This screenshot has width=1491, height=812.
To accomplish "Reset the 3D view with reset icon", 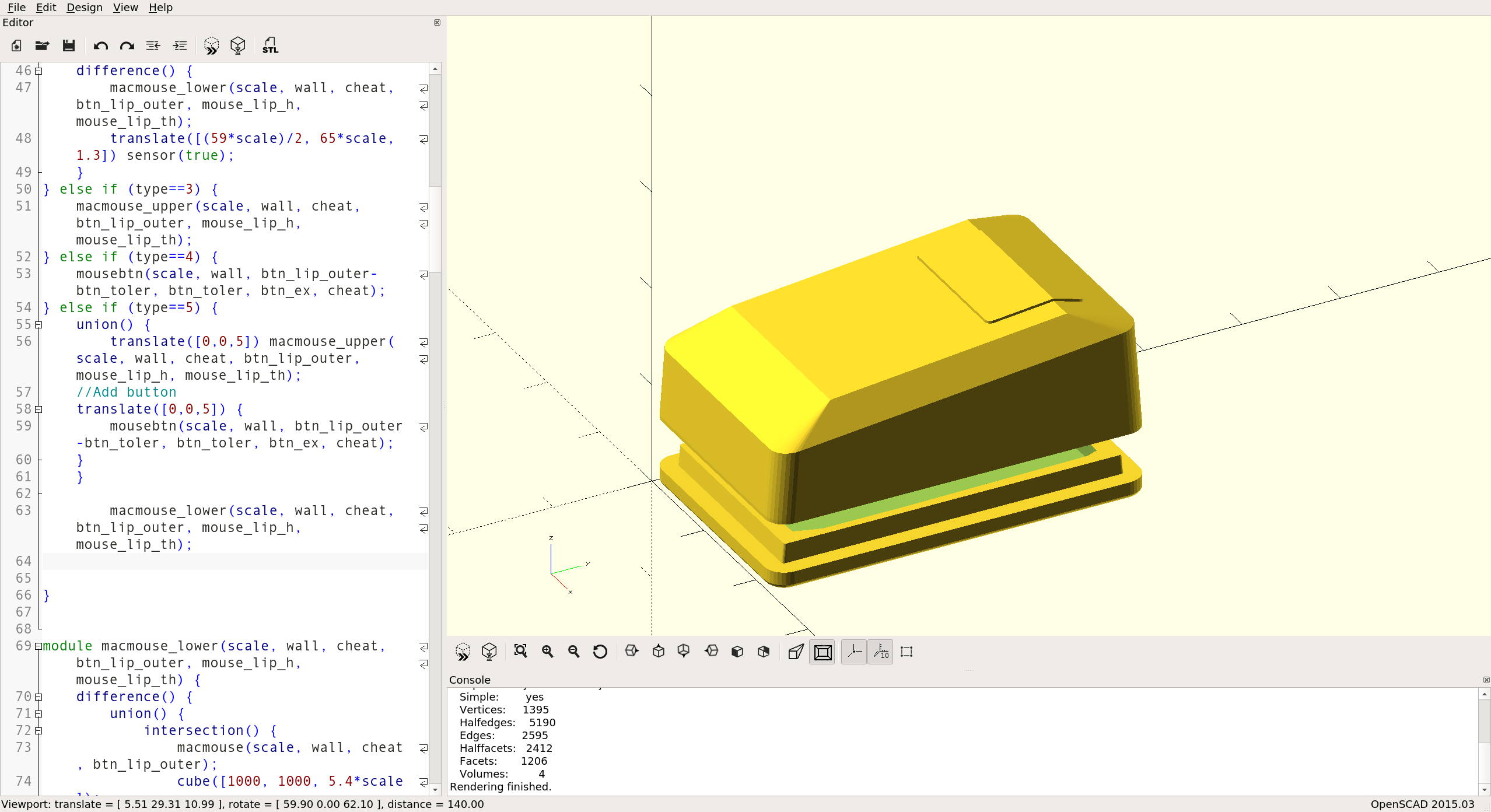I will click(x=600, y=652).
